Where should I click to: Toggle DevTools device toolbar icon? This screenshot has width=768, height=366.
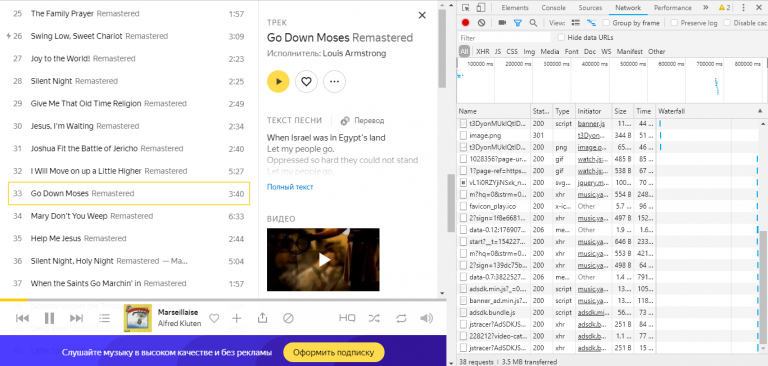coord(480,7)
